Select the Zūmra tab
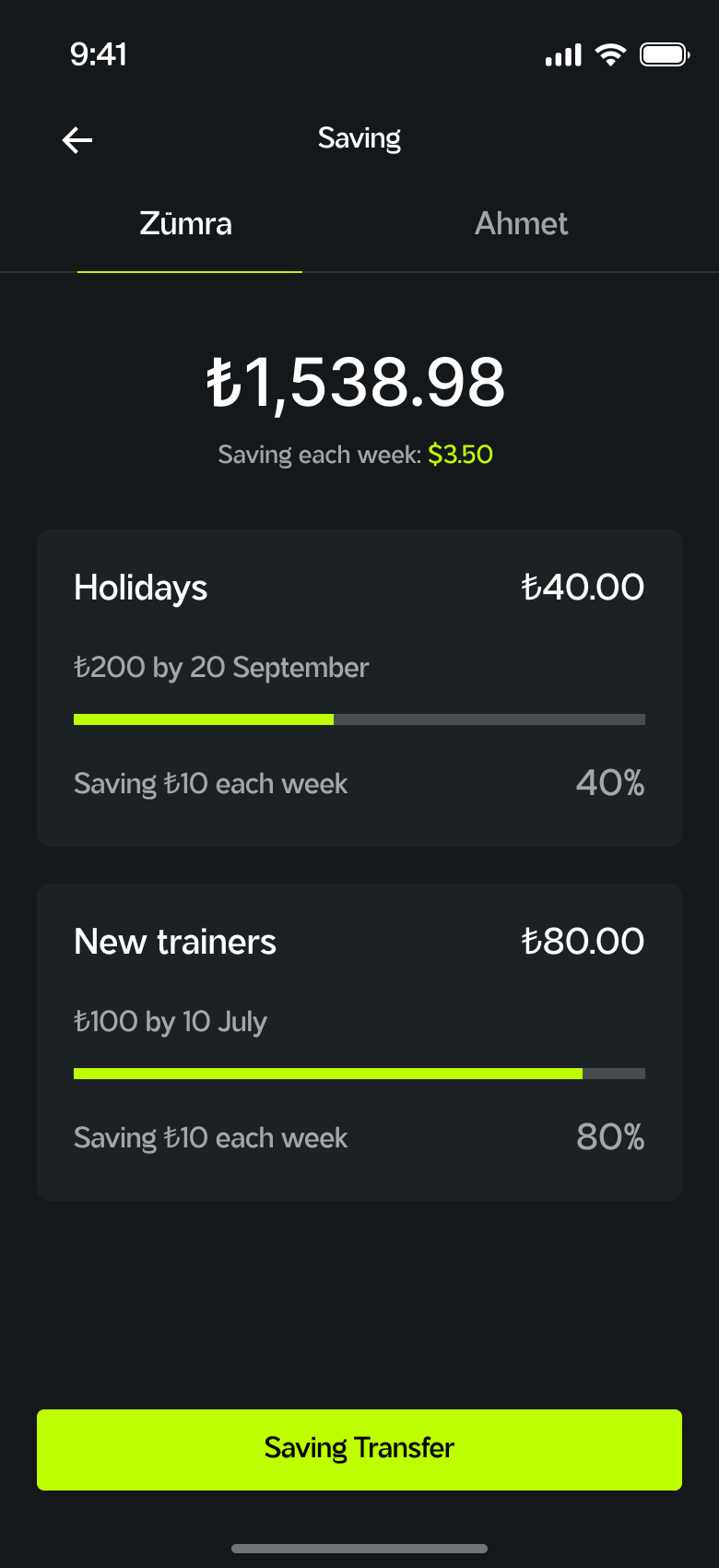The width and height of the screenshot is (719, 1568). 186,223
